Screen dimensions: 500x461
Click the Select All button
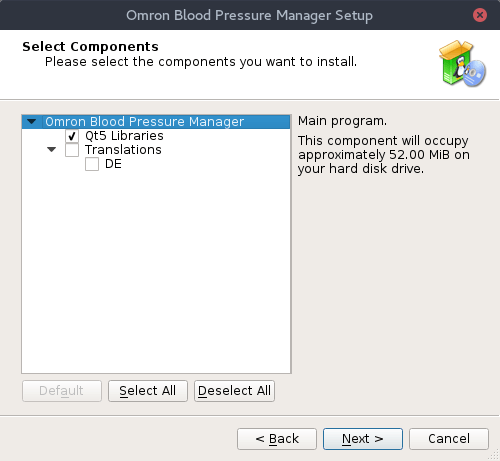pyautogui.click(x=148, y=391)
